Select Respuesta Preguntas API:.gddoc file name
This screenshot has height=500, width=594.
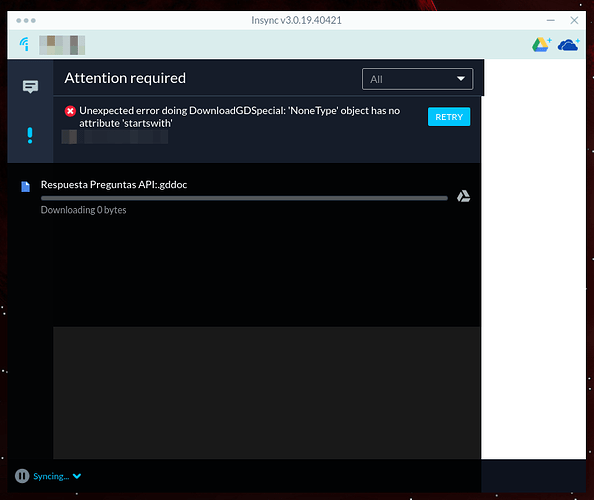pyautogui.click(x=114, y=184)
